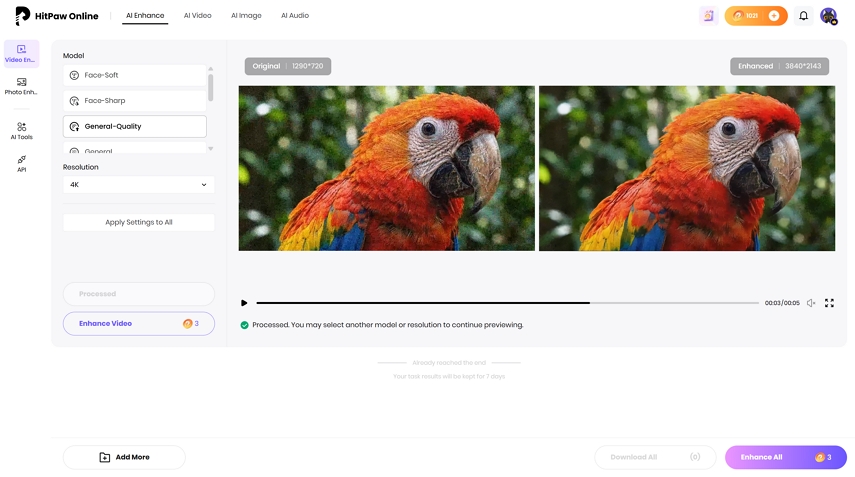This screenshot has width=855, height=477.
Task: Click the green processed checkmark icon
Action: pos(244,325)
